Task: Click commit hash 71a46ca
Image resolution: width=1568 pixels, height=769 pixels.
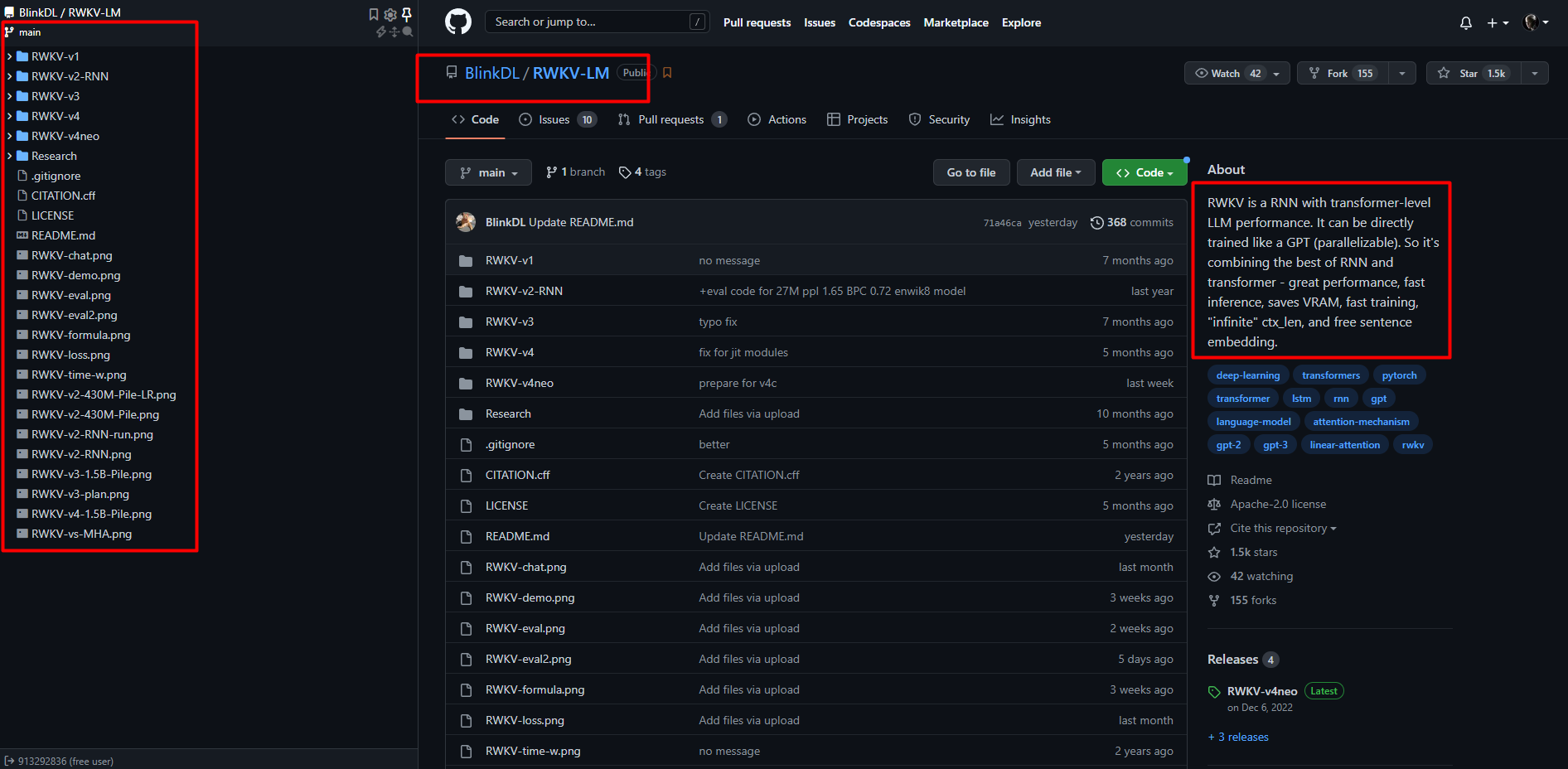Action: (1002, 223)
